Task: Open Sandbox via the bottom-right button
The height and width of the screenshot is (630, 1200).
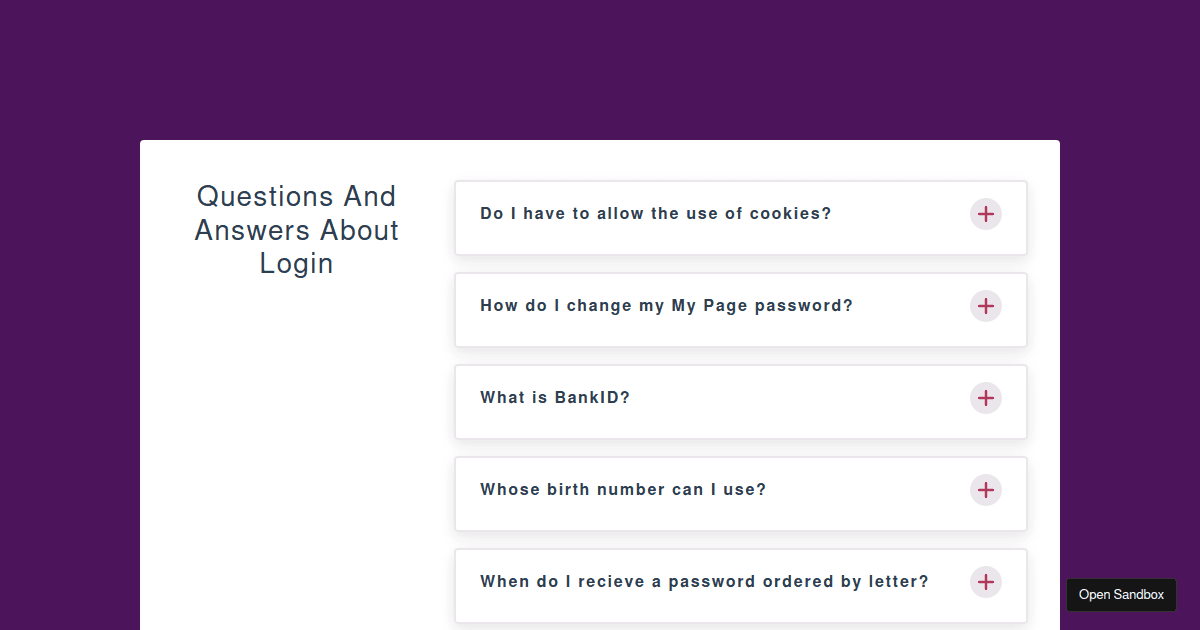Action: coord(1121,594)
